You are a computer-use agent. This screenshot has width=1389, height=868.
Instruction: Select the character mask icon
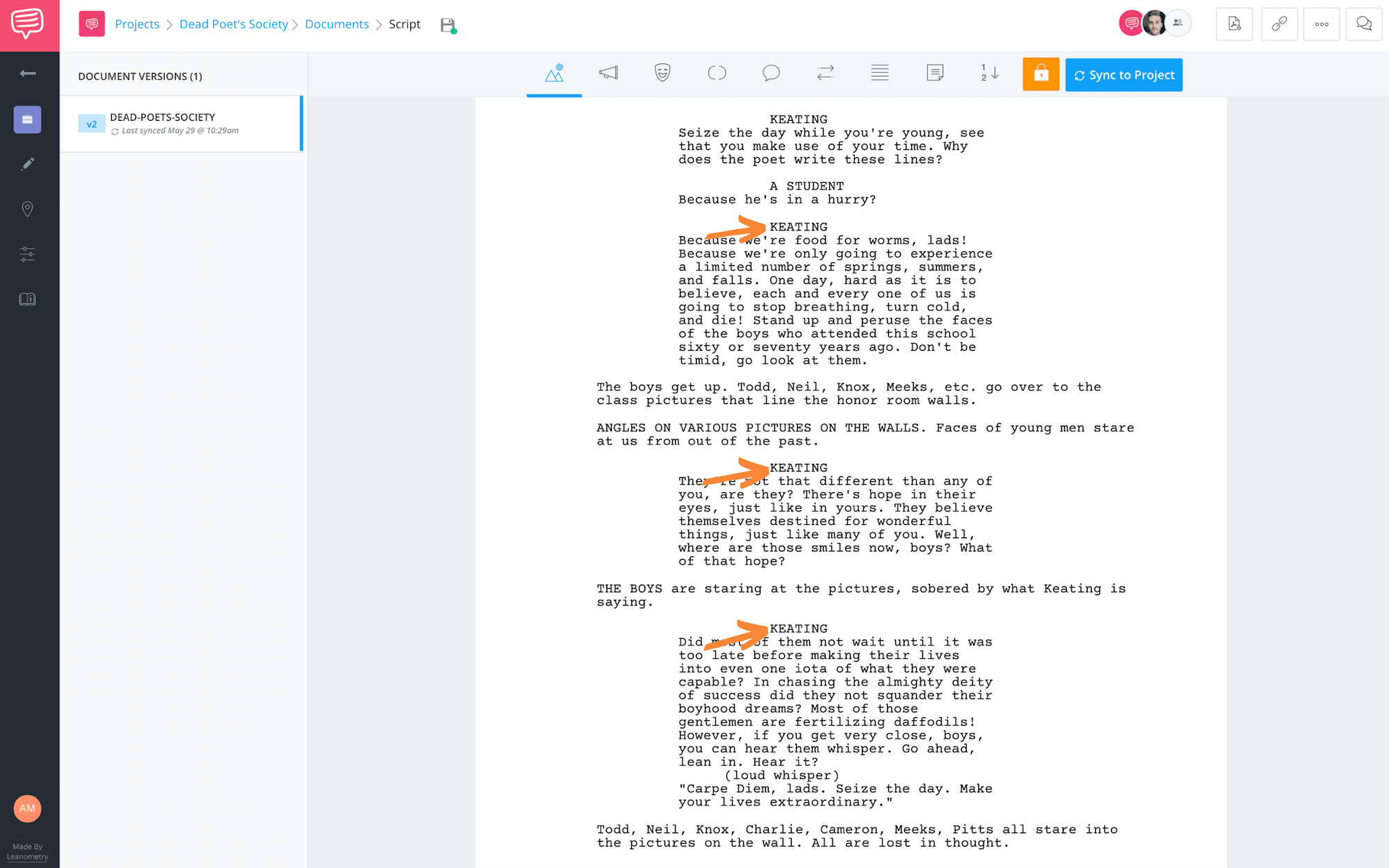[x=663, y=73]
